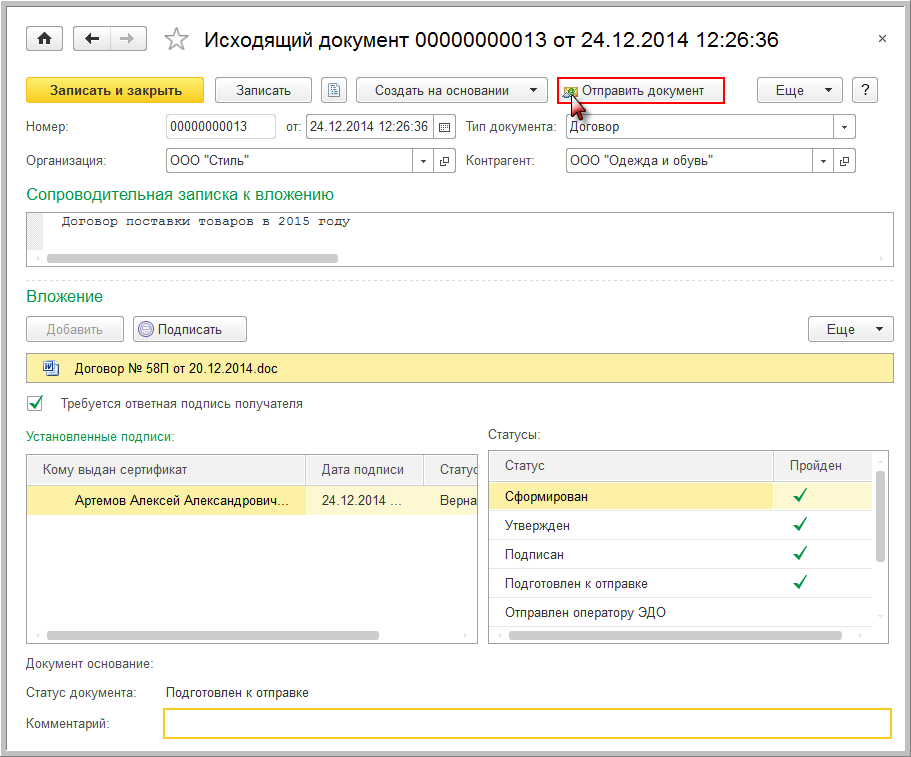Click the cover note text 'Договор поставки товаров в 2015 году'

click(x=206, y=221)
